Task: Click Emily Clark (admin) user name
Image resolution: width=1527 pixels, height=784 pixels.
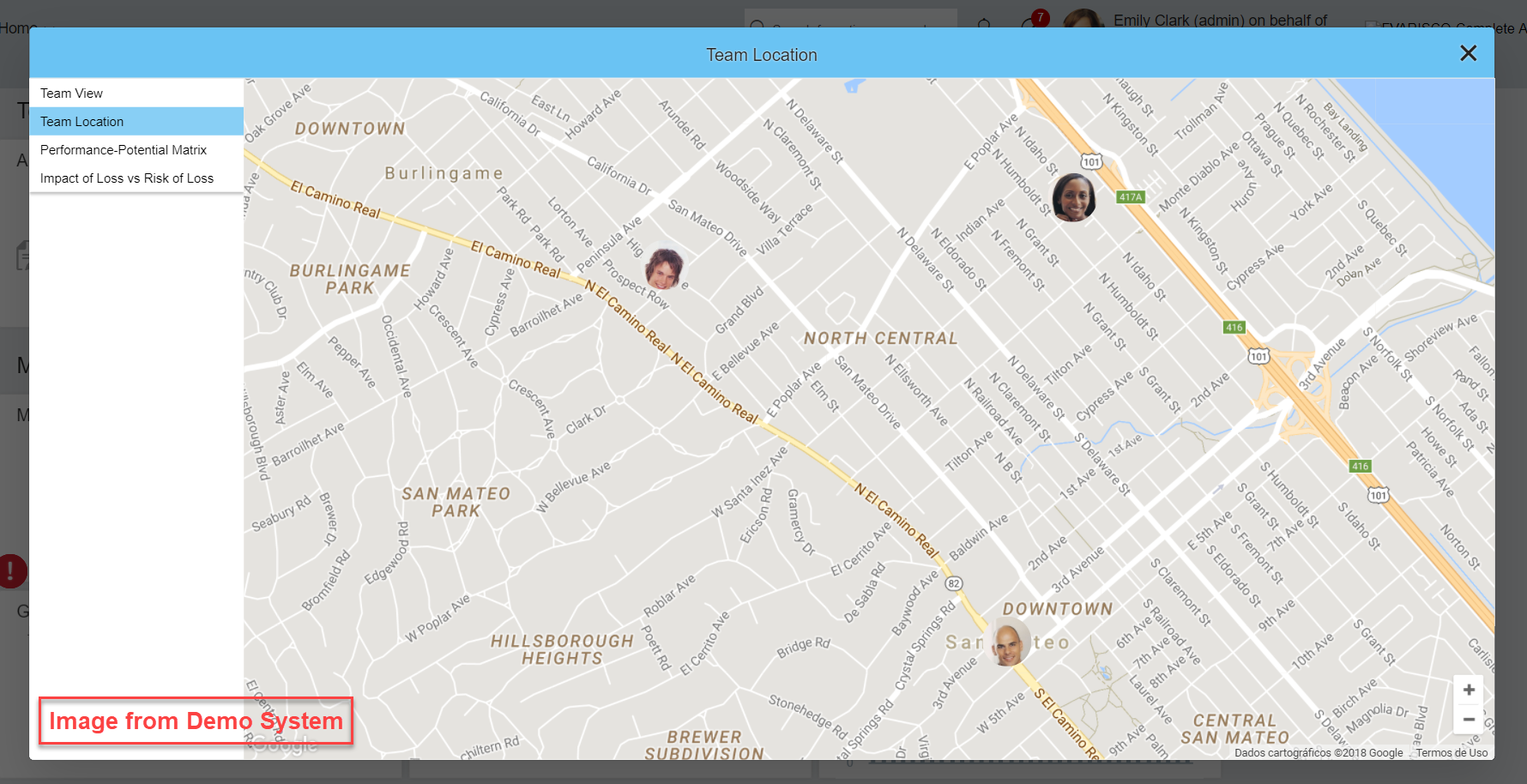Action: click(x=1220, y=20)
